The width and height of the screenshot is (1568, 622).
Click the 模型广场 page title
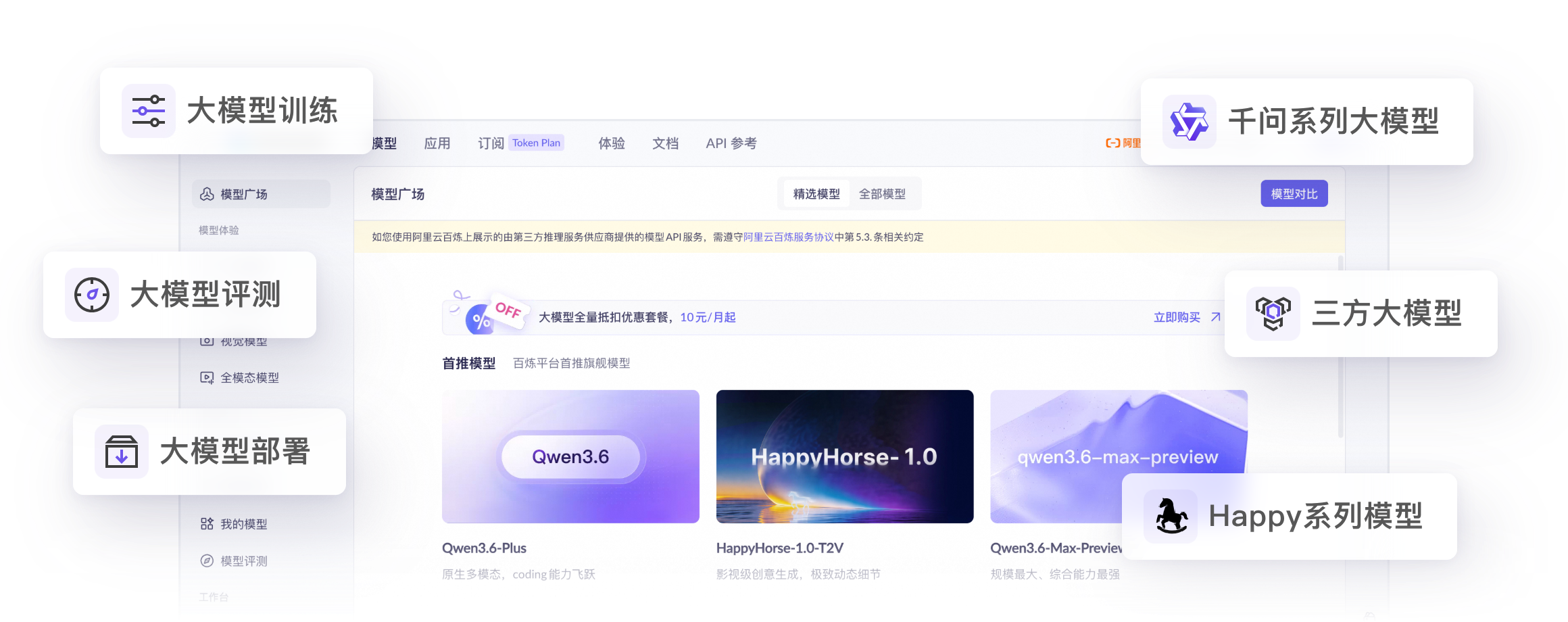tap(398, 194)
